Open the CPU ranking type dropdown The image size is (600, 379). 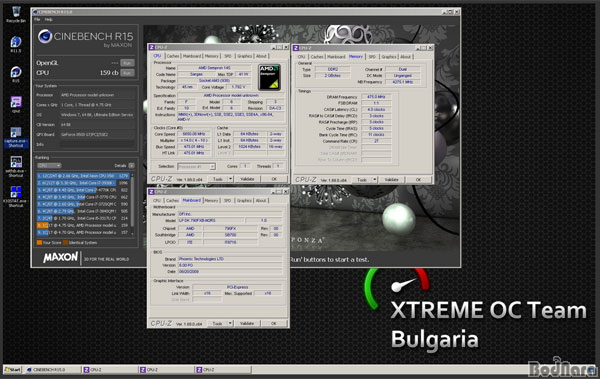(49, 165)
